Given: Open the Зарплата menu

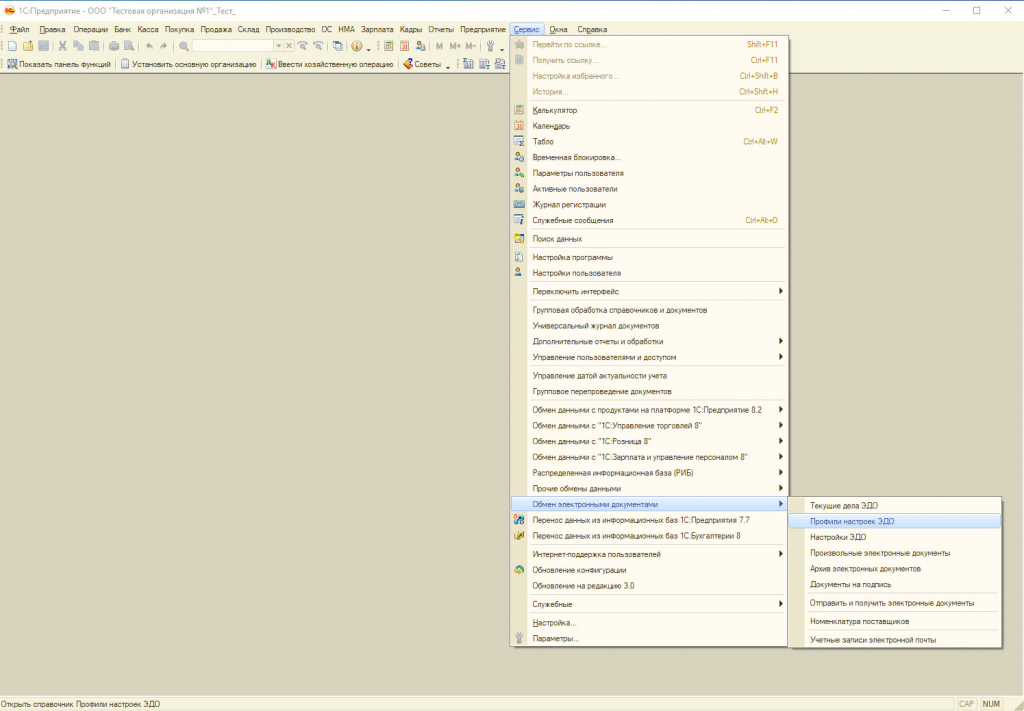Looking at the screenshot, I should point(377,29).
